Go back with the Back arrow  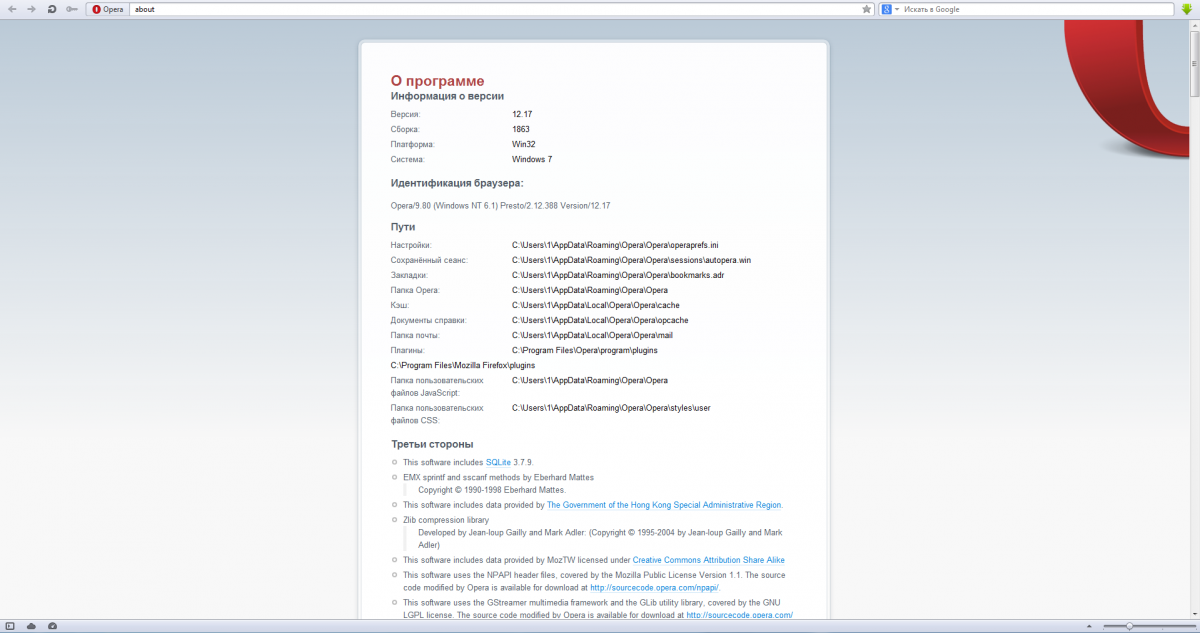click(x=12, y=9)
